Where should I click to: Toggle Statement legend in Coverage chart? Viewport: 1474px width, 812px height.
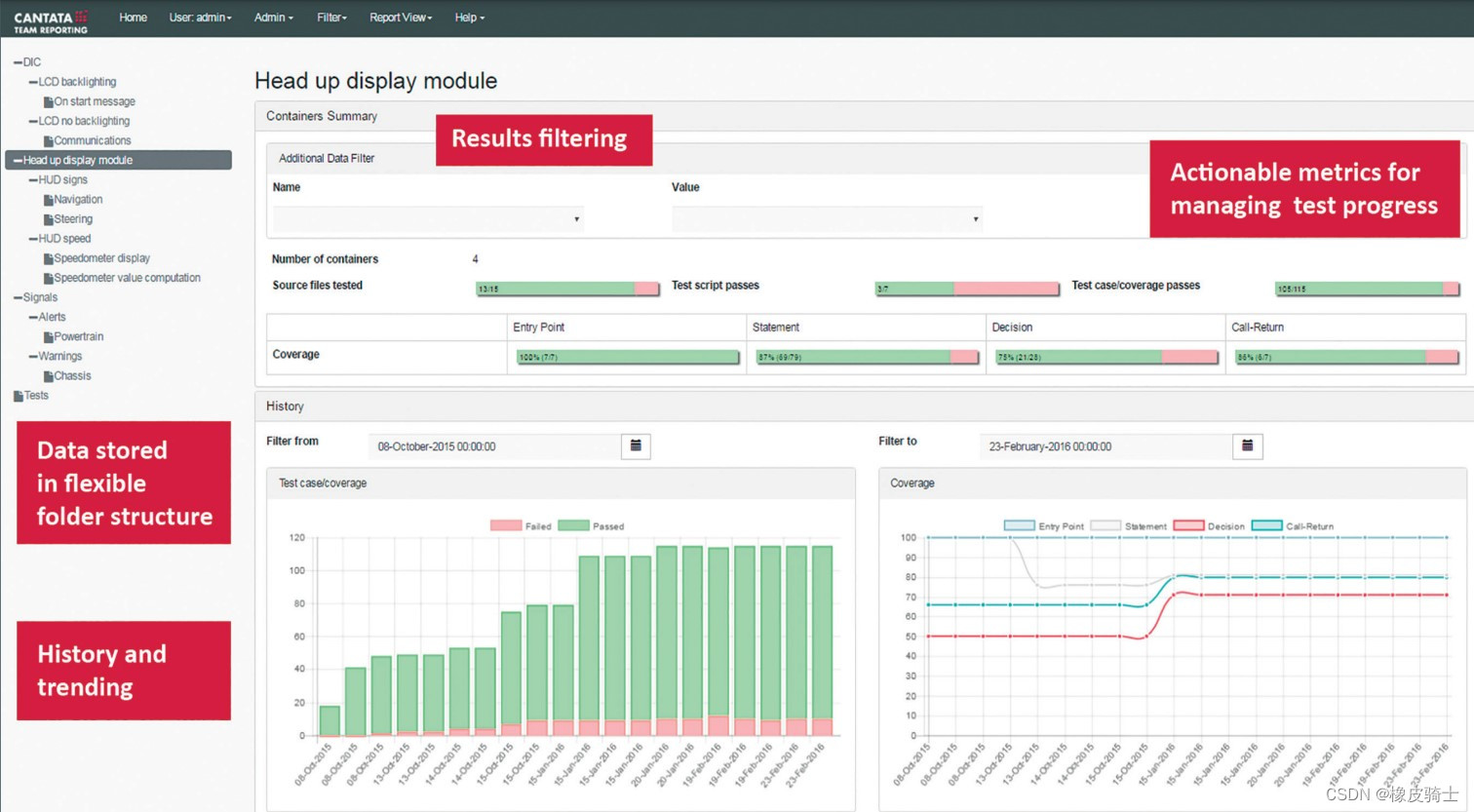pos(1105,525)
